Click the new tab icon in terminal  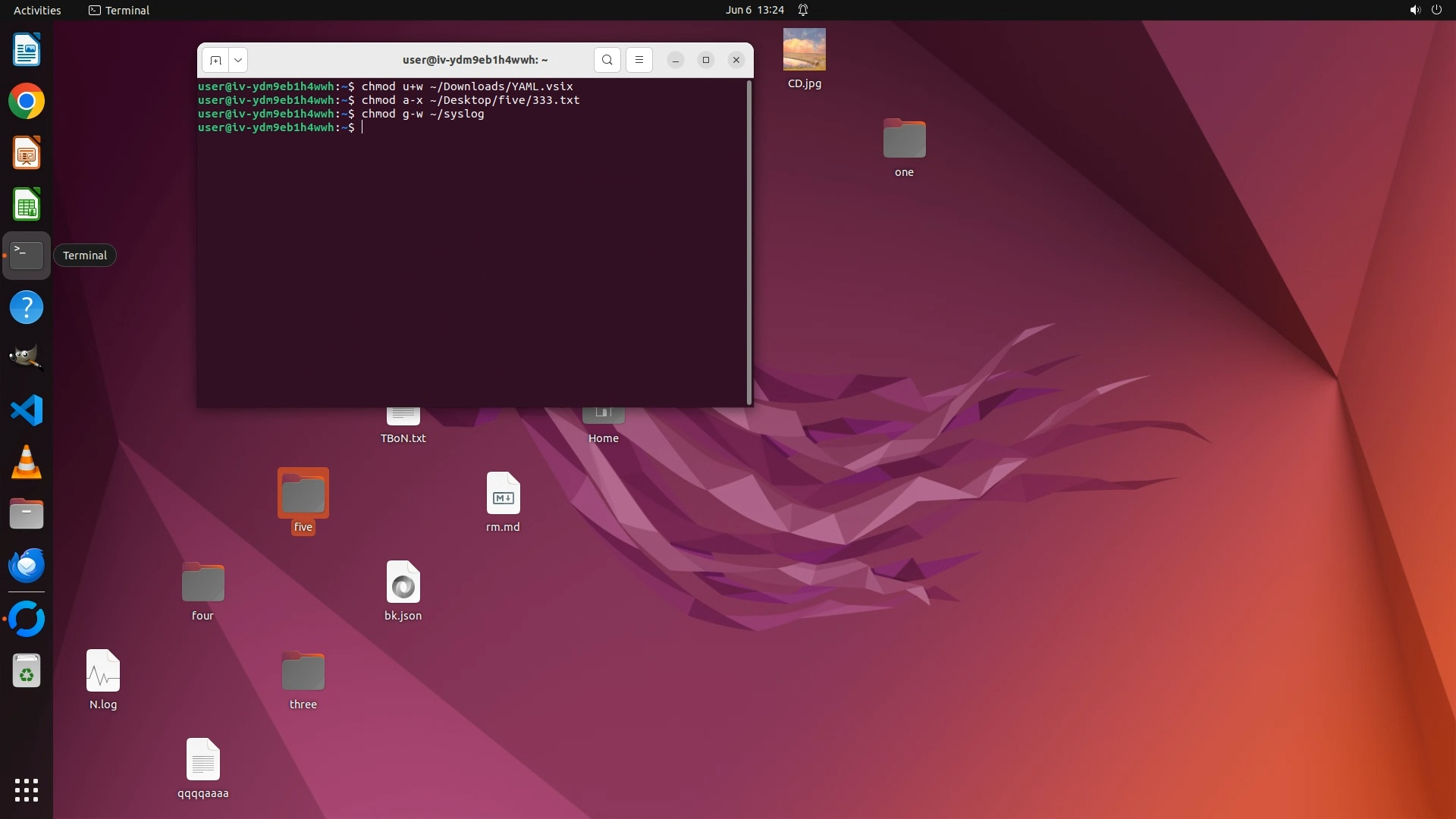coord(215,60)
